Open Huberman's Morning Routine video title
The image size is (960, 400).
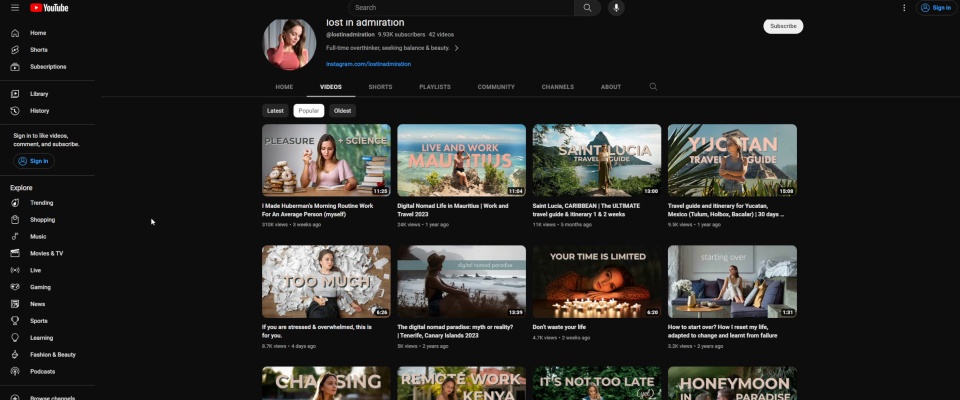318,210
